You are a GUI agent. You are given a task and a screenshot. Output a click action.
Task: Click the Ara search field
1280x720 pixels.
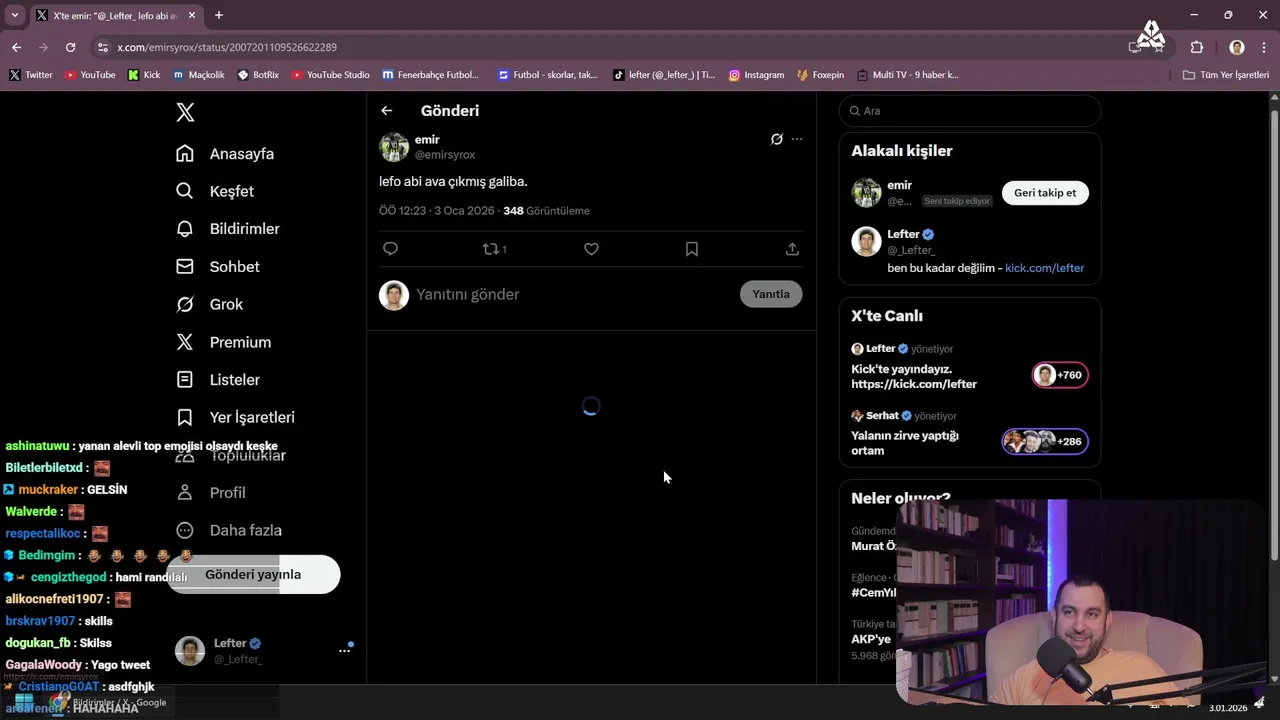coord(970,111)
